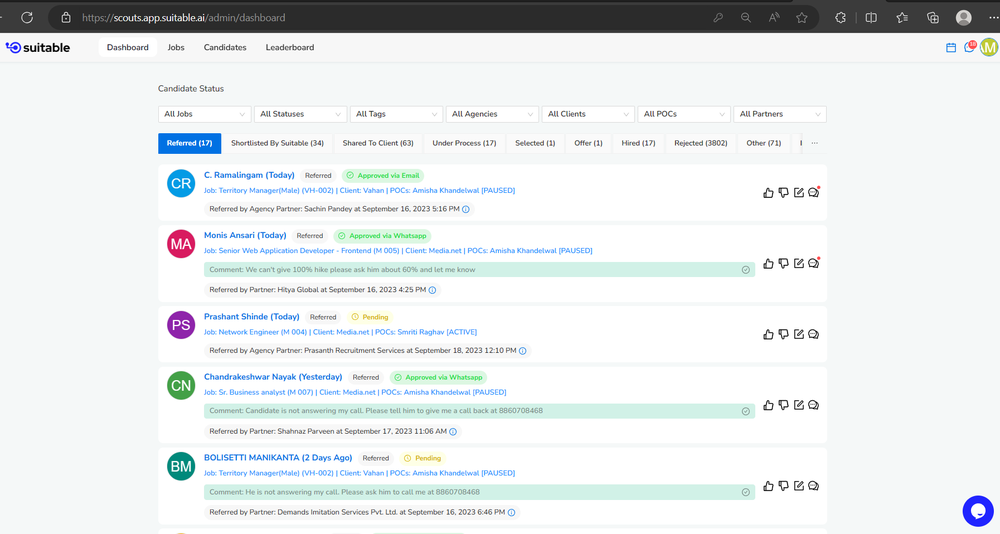Reject Monis Ansari with thumbs down
The width and height of the screenshot is (1000, 534).
pos(783,263)
